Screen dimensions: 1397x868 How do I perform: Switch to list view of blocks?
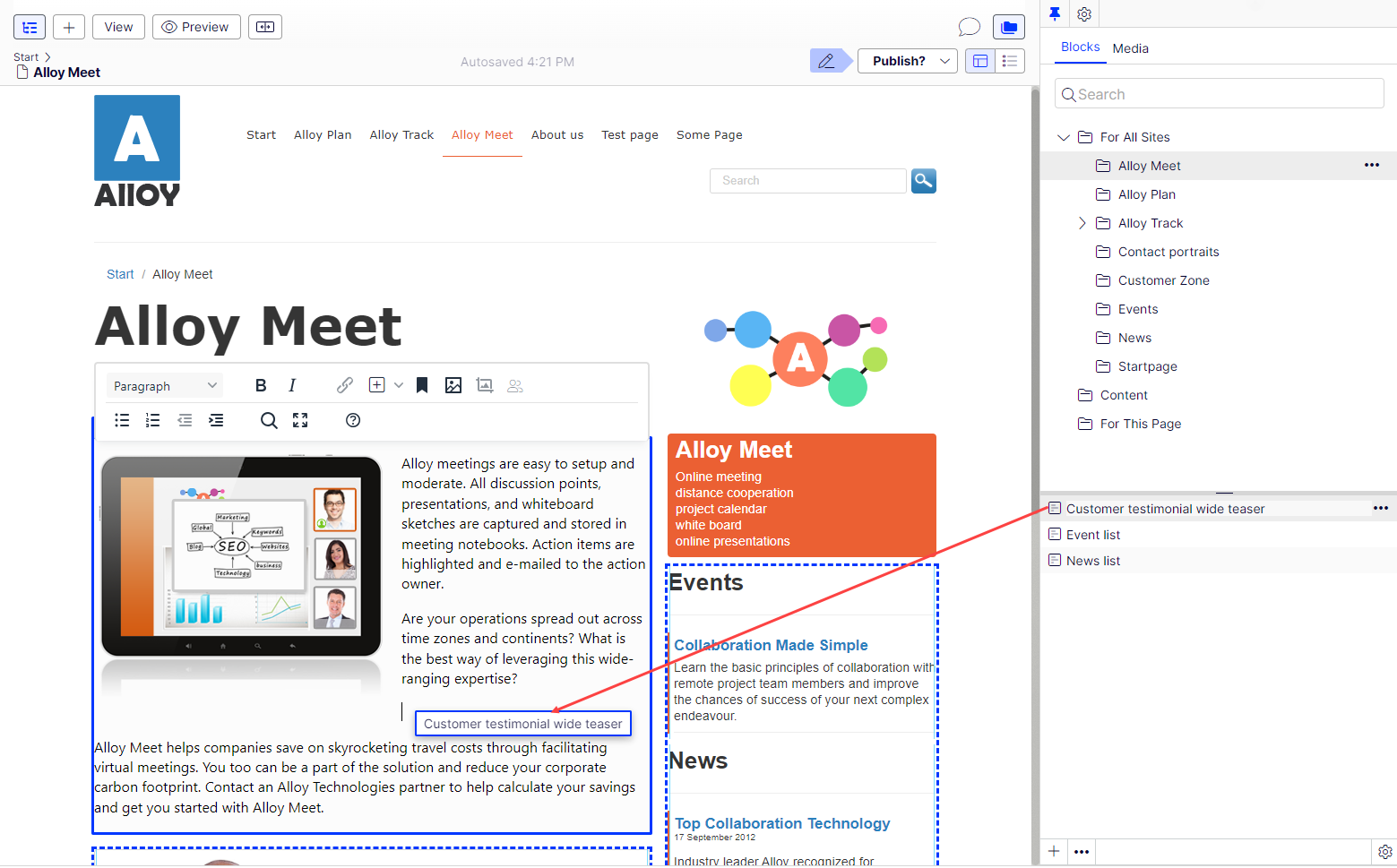[1010, 61]
